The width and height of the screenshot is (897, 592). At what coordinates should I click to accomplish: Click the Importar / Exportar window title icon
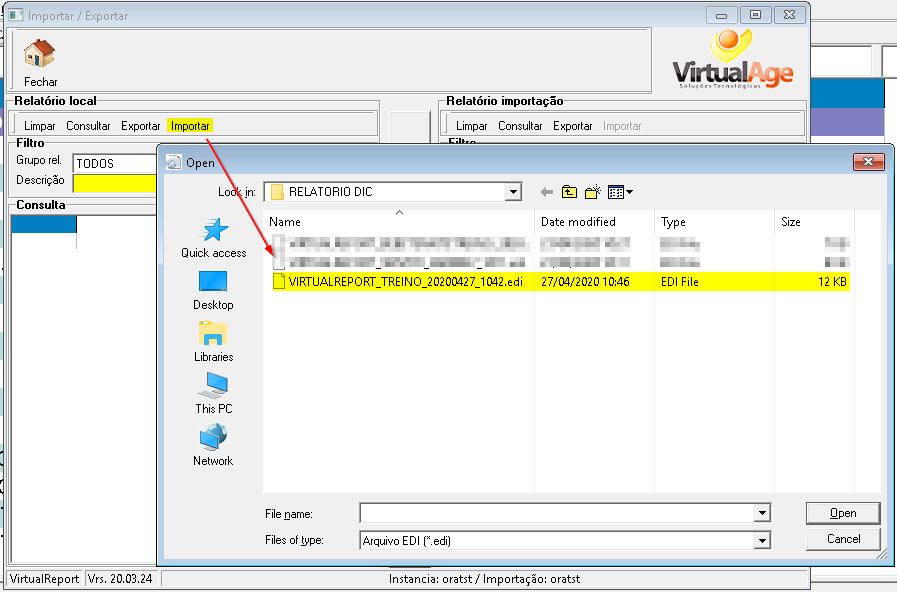coord(16,15)
